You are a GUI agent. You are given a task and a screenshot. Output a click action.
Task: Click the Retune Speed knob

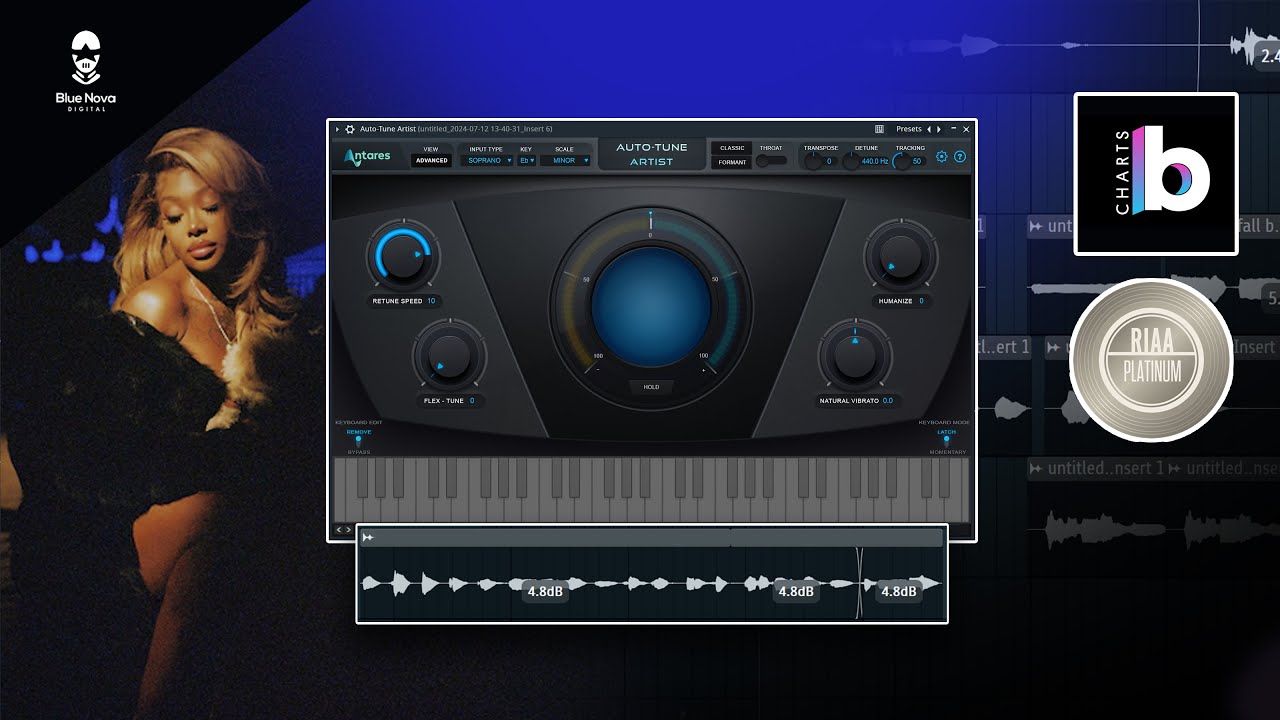(x=403, y=257)
